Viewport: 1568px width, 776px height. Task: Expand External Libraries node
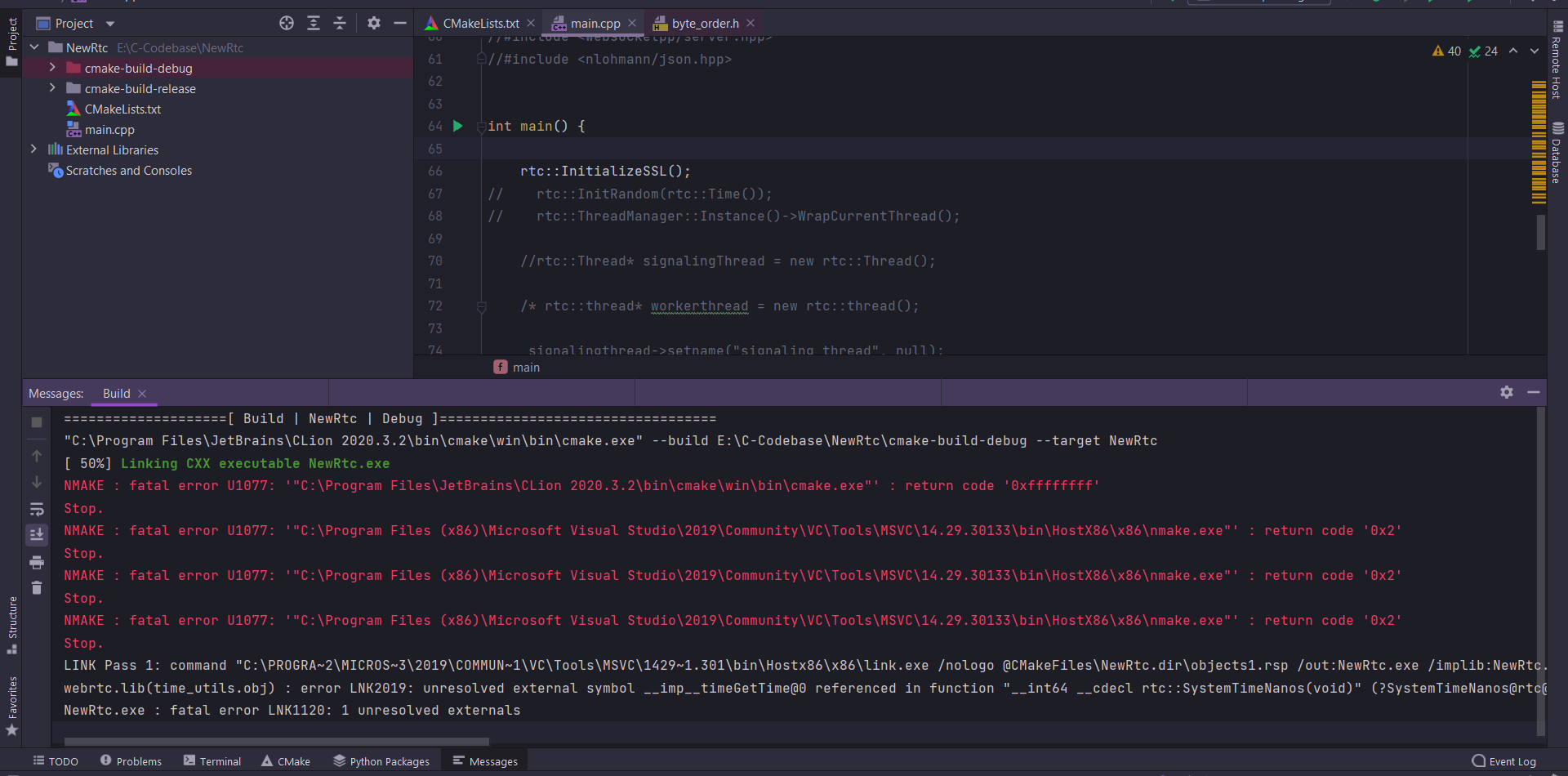tap(33, 149)
